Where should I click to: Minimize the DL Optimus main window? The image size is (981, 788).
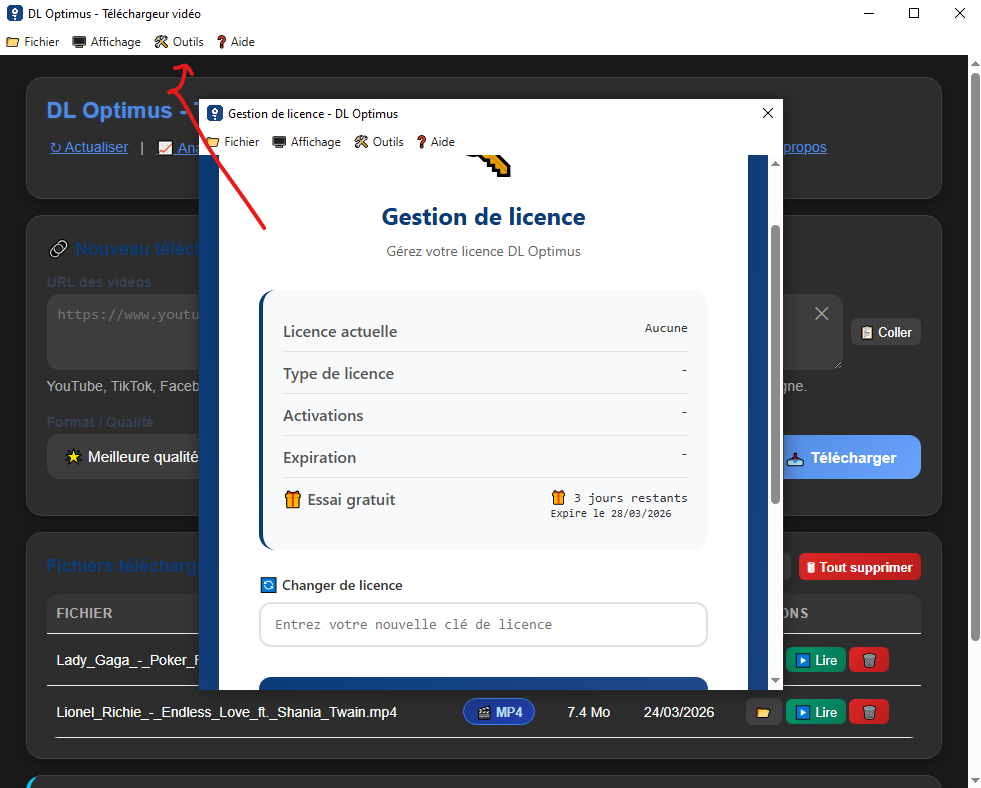[x=868, y=13]
